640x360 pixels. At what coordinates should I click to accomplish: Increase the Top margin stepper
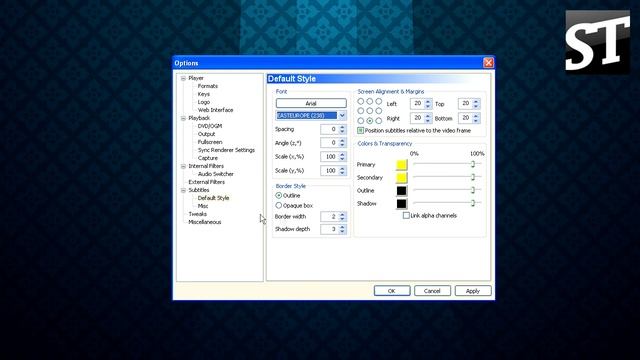pyautogui.click(x=476, y=101)
